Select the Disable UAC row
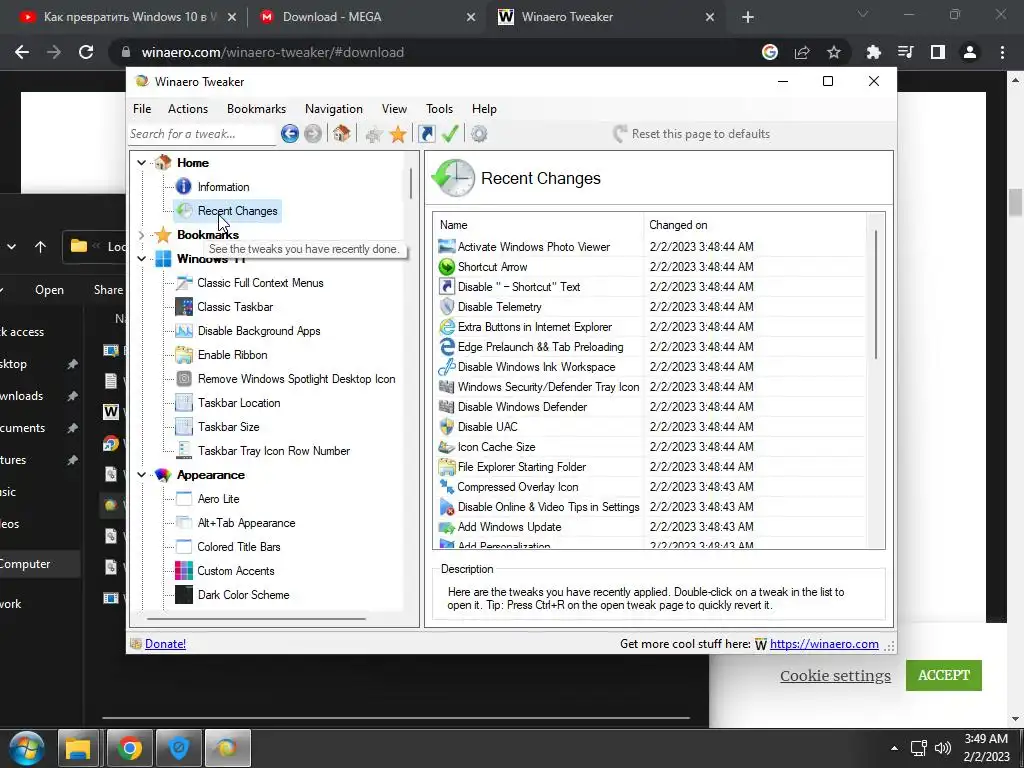 point(649,427)
